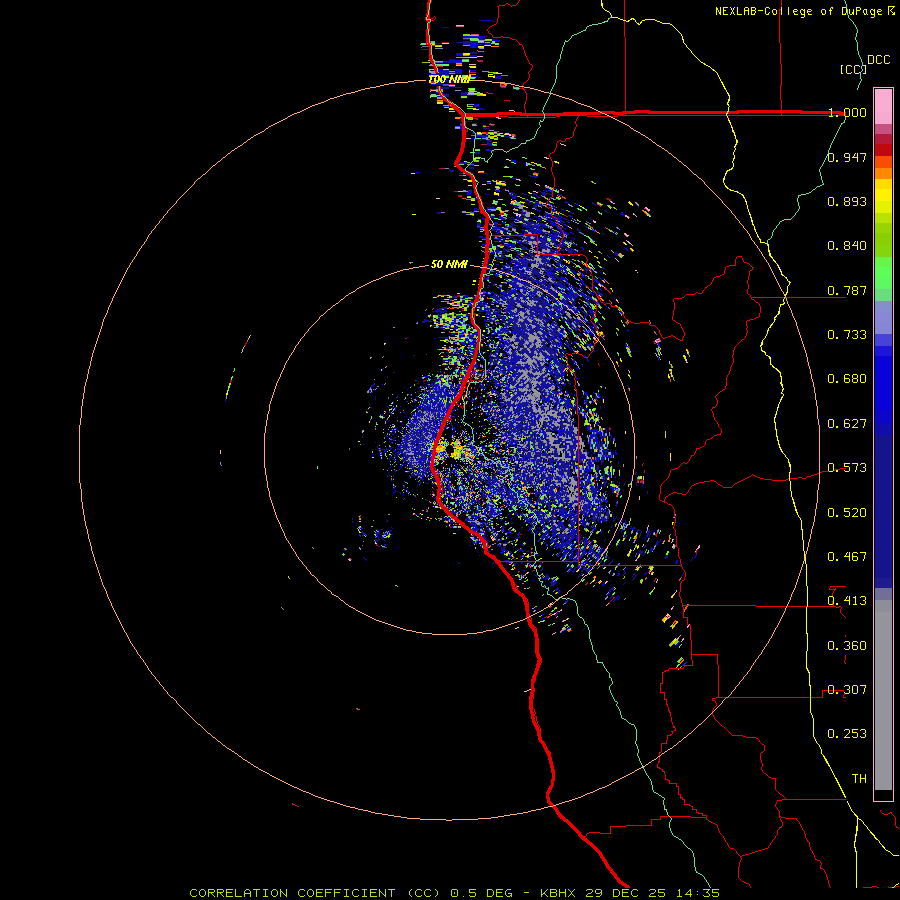Image resolution: width=900 pixels, height=900 pixels.
Task: Click the 50 NMI range ring label
Action: [x=449, y=265]
